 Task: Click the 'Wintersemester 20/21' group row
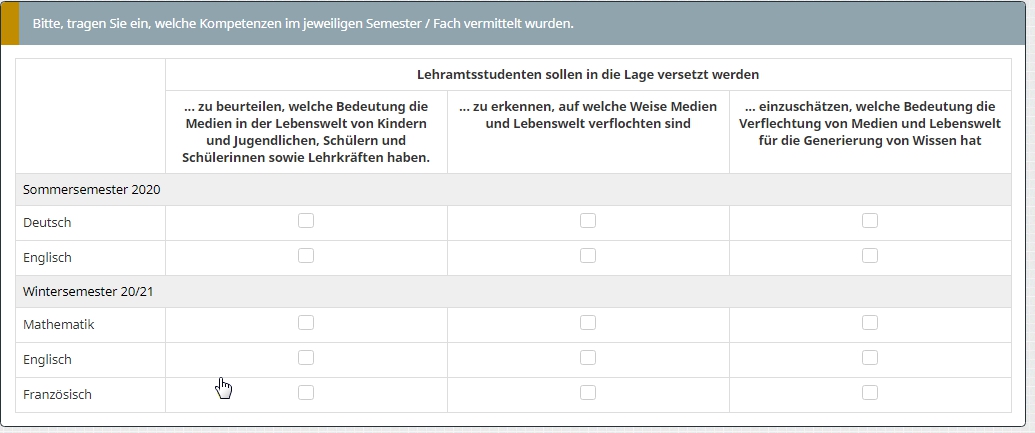point(88,291)
